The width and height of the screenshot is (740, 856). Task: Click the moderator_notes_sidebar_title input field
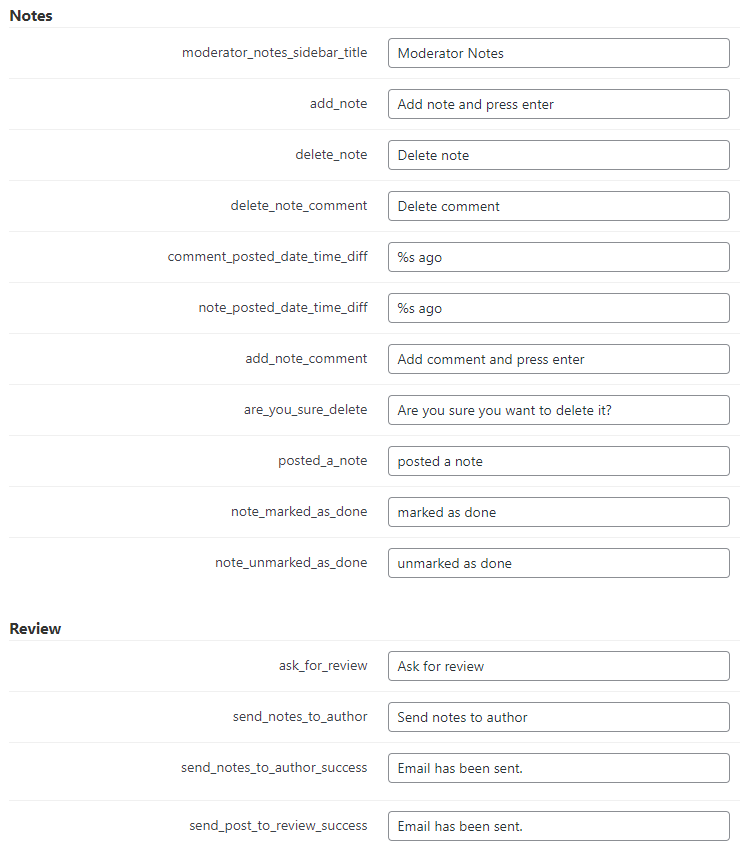point(559,53)
